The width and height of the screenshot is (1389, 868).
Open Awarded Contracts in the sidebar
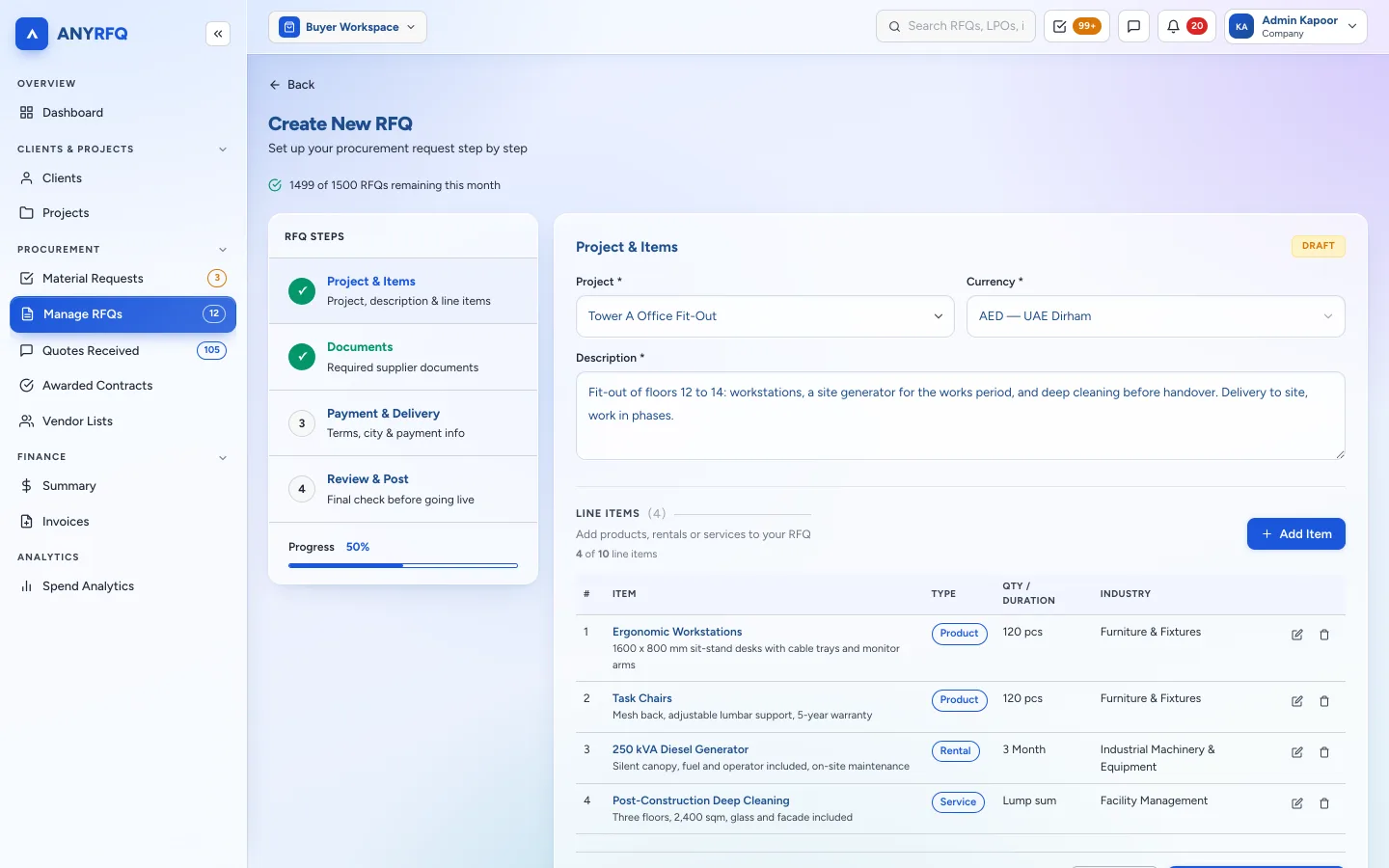point(123,386)
